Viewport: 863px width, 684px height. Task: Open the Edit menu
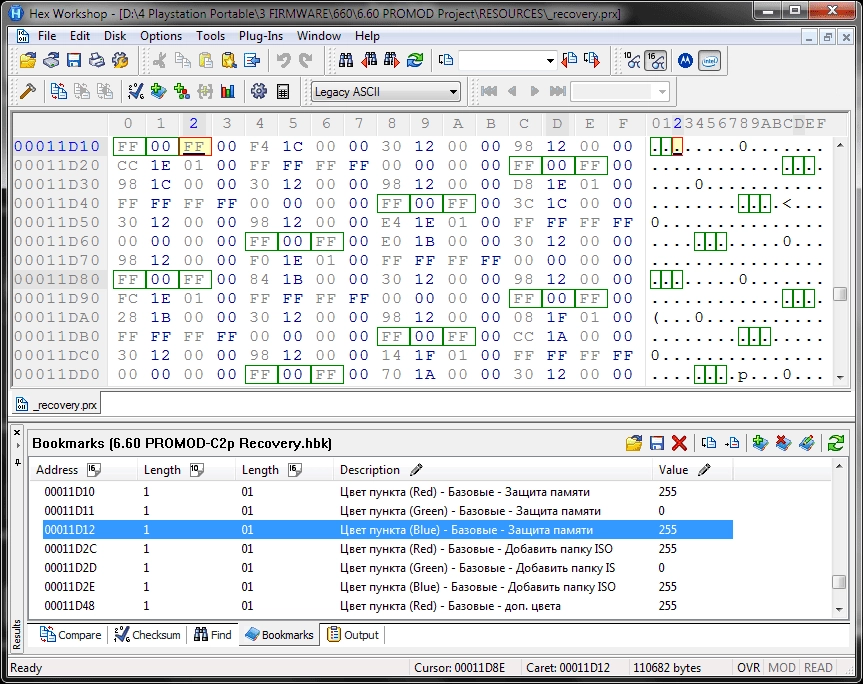[x=80, y=36]
